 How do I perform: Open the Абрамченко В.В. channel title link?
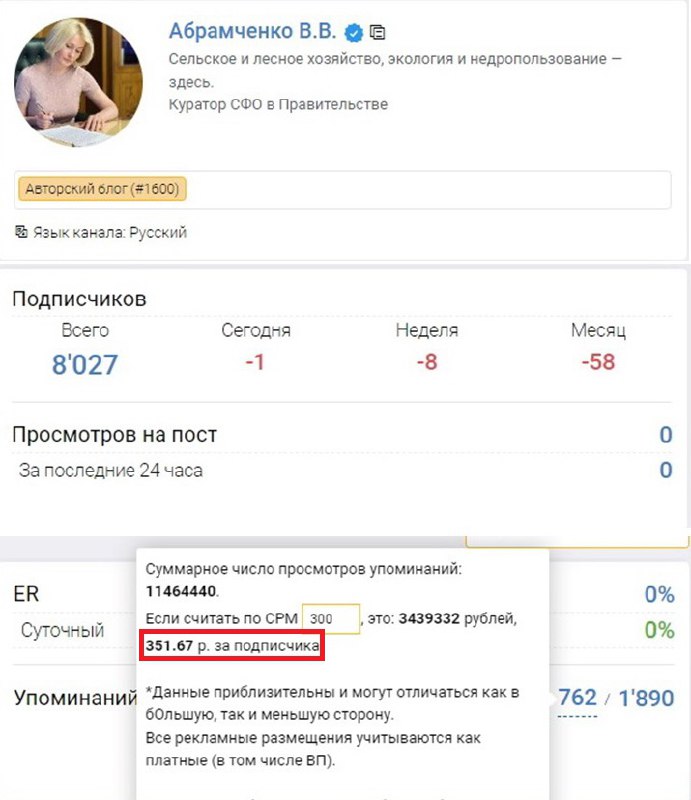point(252,31)
